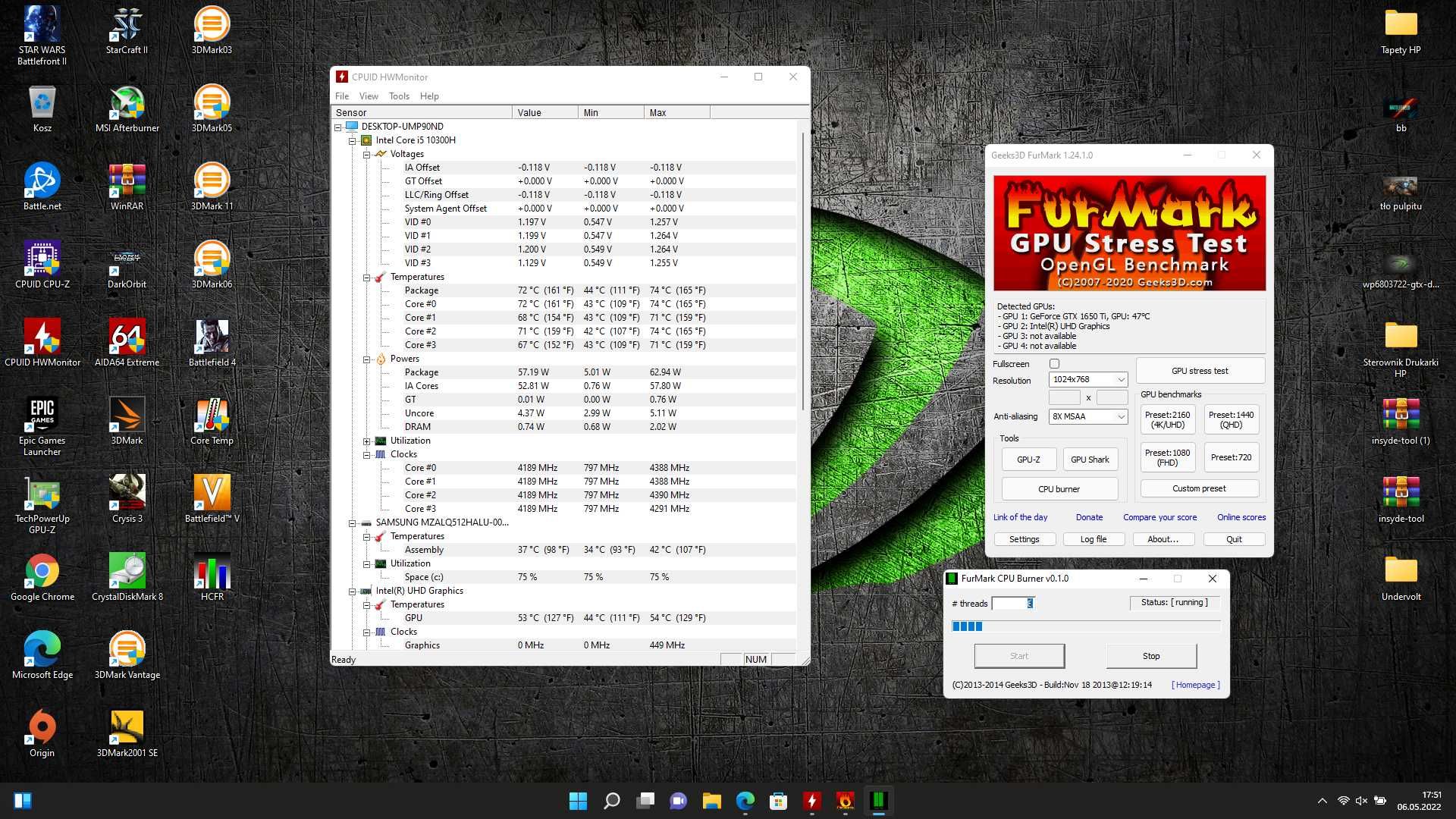Screen dimensions: 1456x819
Task: Click the Kosz recycle bin icon
Action: (x=42, y=108)
